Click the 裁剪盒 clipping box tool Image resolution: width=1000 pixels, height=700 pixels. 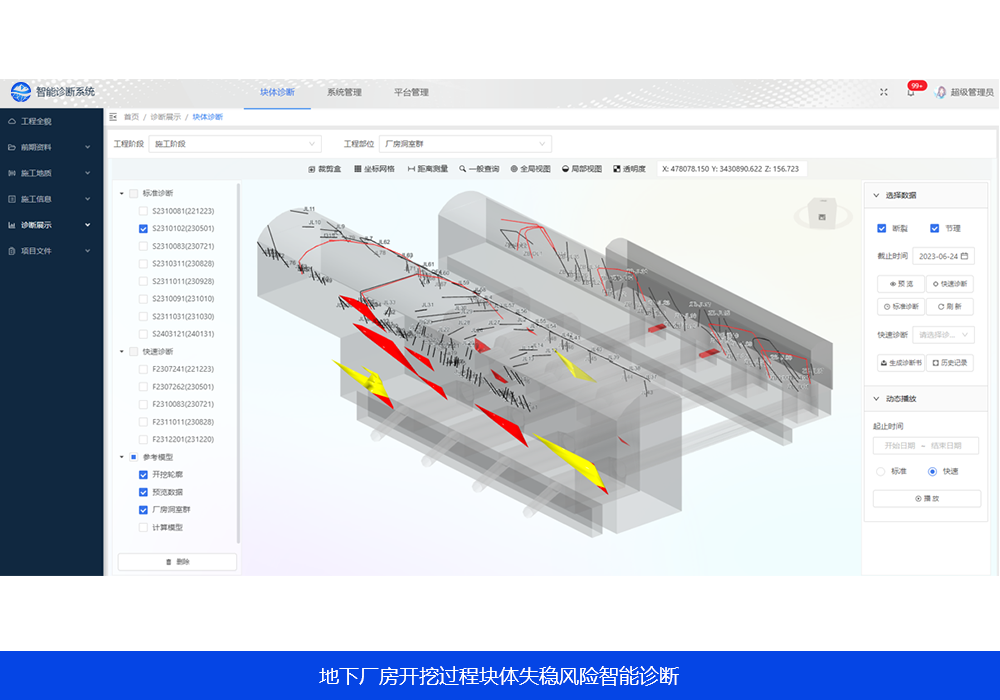[325, 169]
